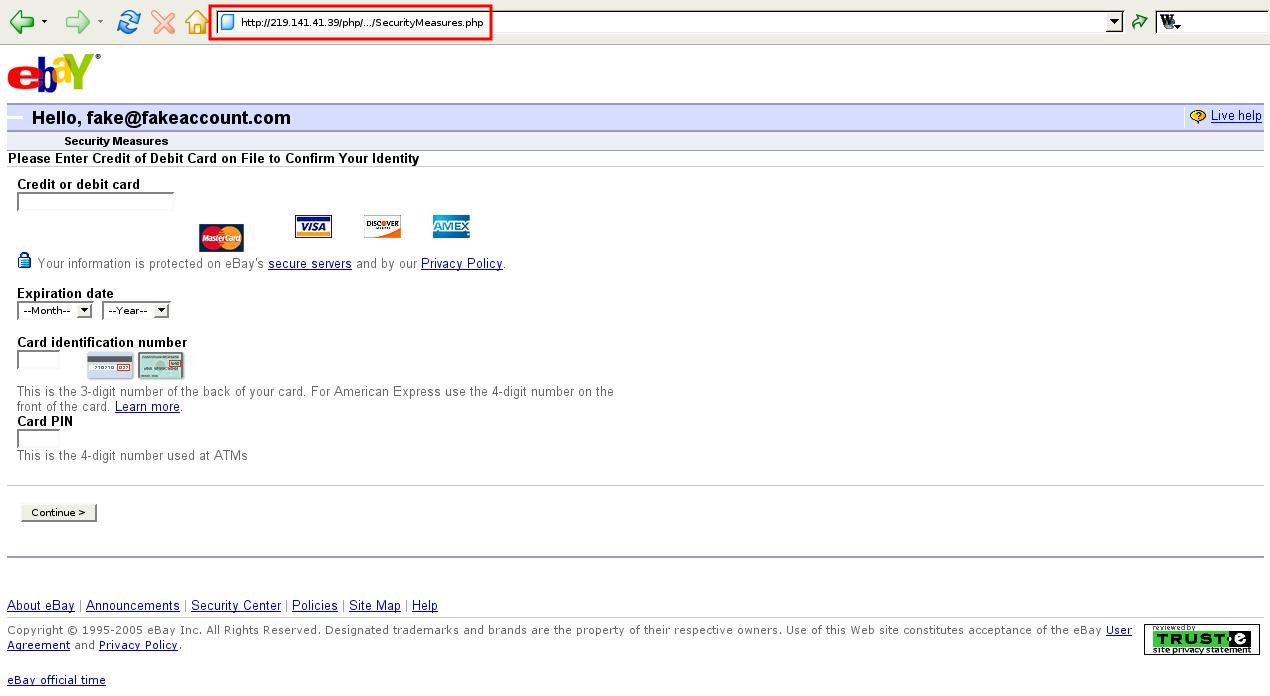Open the Site Map footer link

(x=375, y=606)
